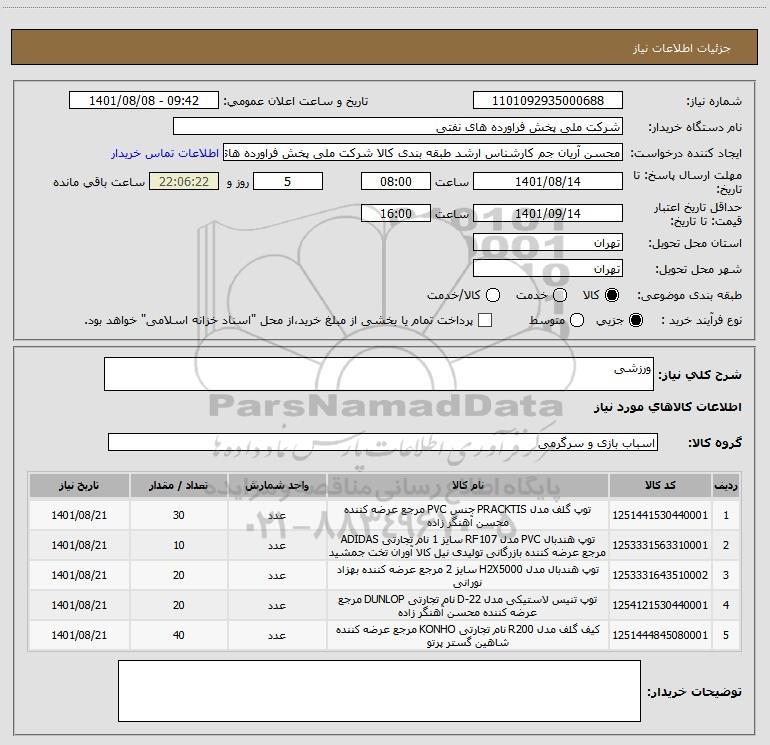
Task: Click the KONHO R200 golf bag item name
Action: click(x=468, y=635)
